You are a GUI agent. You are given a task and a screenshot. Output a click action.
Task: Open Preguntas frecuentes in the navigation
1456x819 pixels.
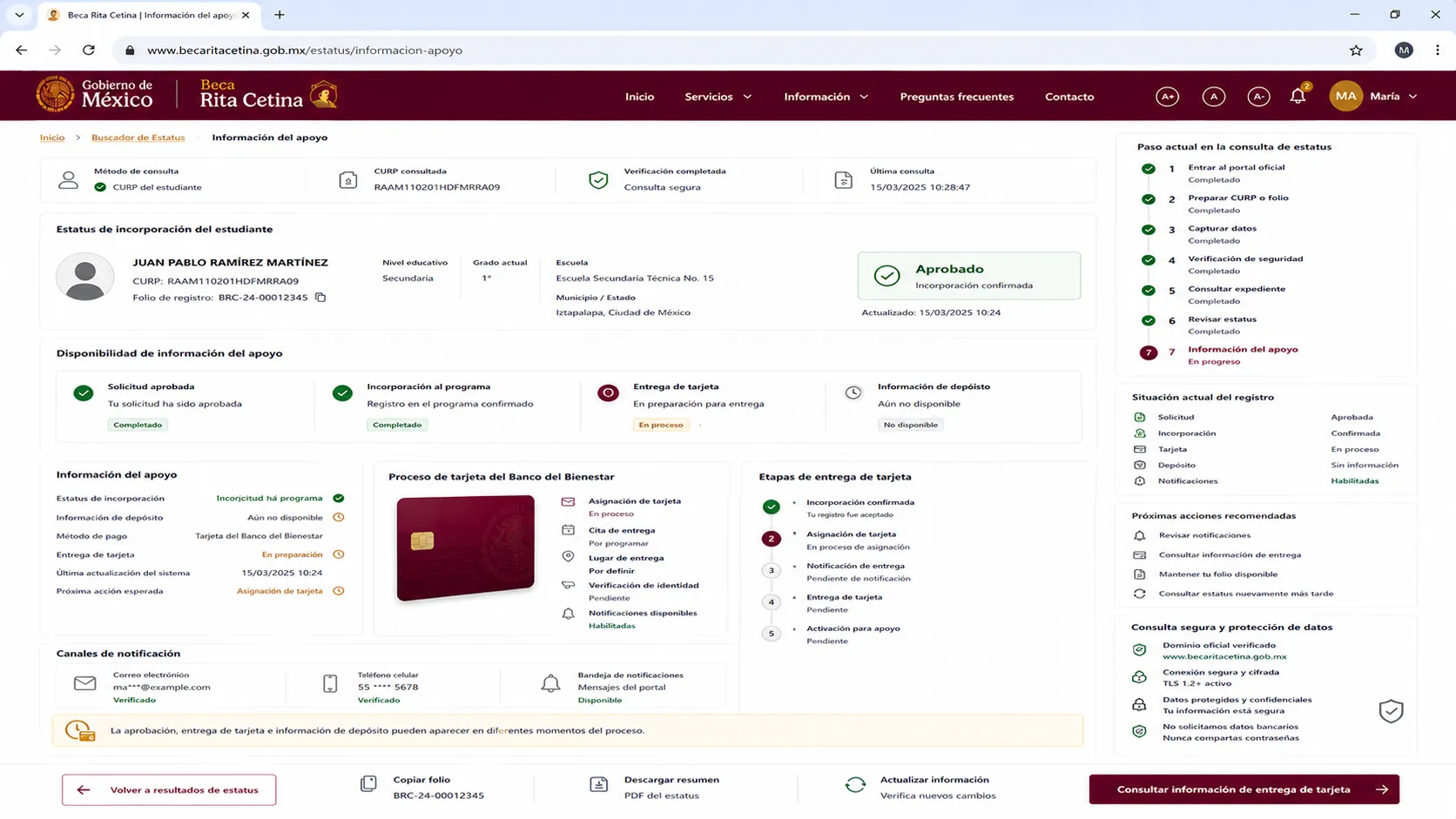coord(956,97)
